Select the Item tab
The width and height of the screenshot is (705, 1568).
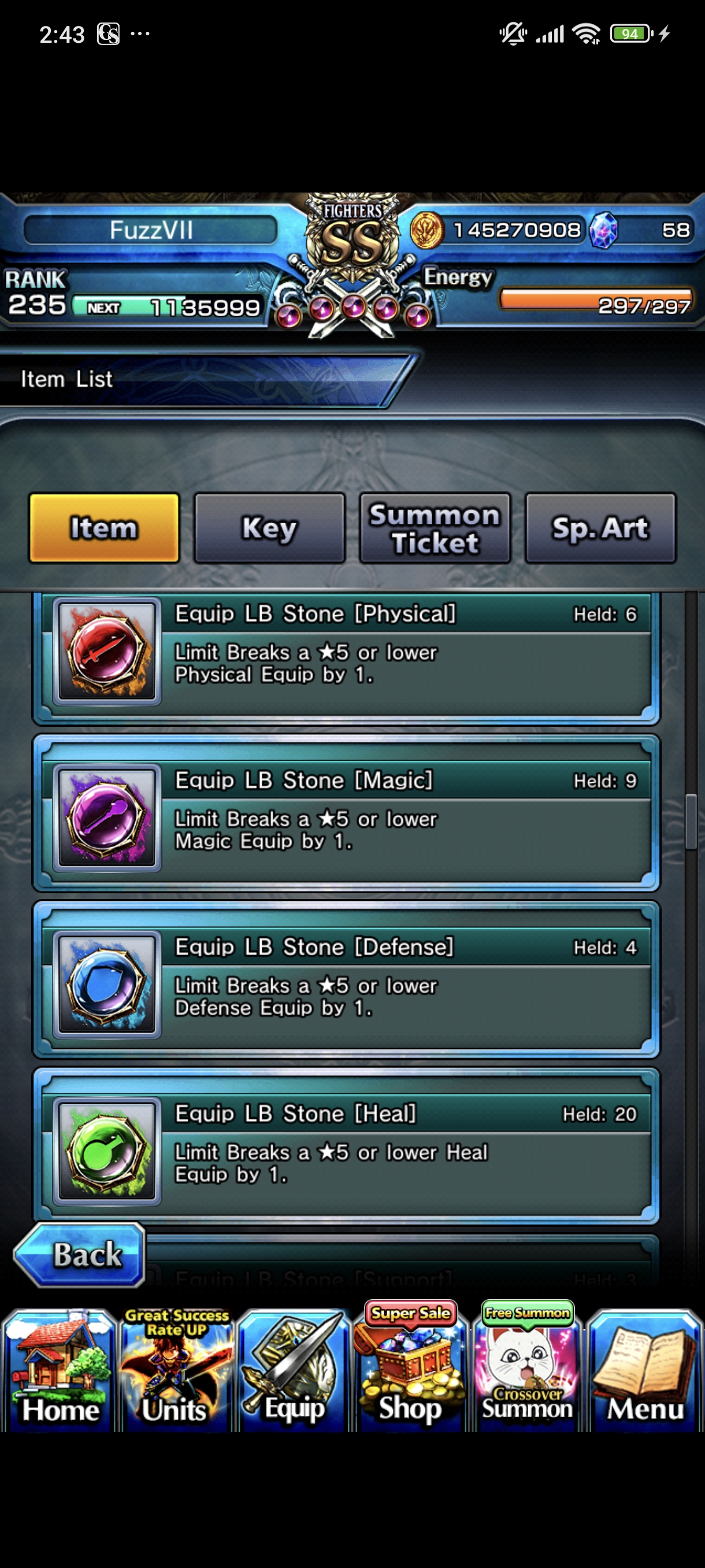[105, 528]
